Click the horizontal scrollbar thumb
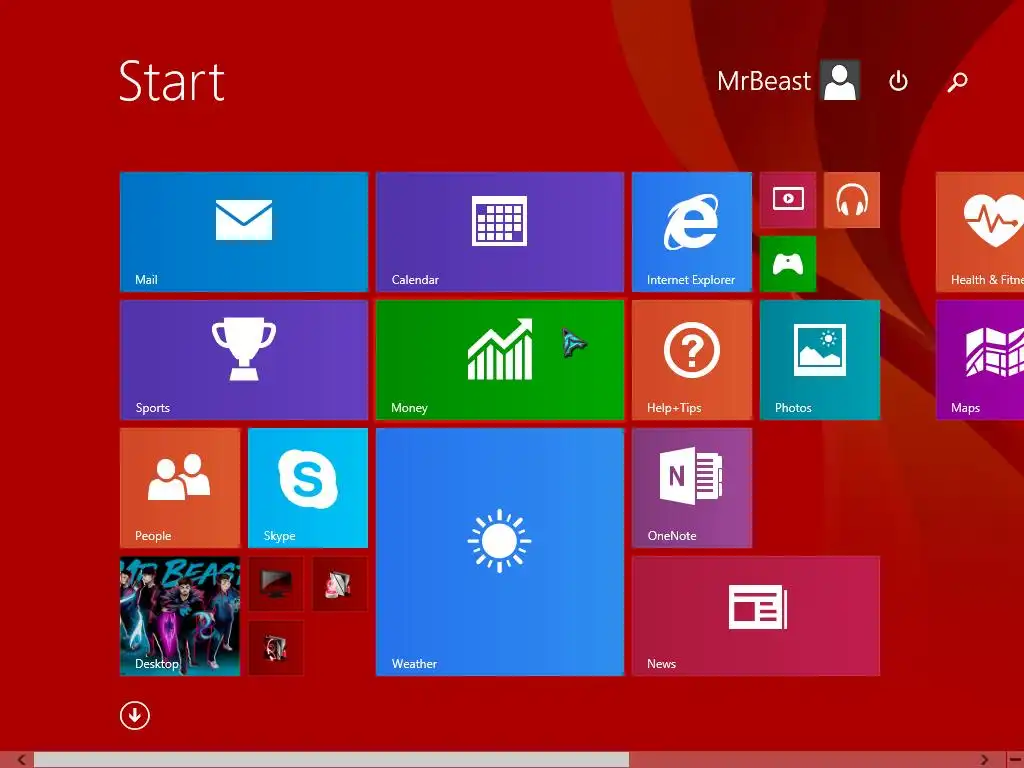 331,760
